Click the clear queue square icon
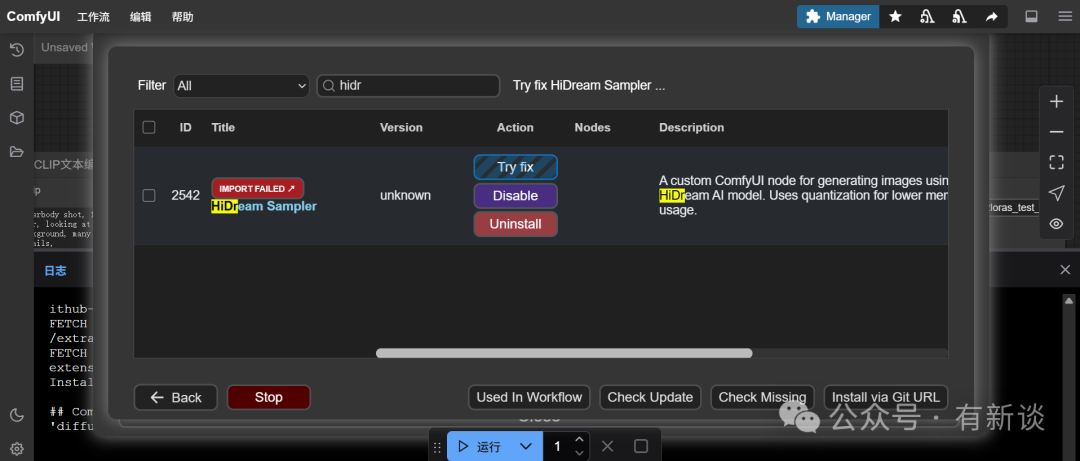The image size is (1080, 461). point(641,447)
